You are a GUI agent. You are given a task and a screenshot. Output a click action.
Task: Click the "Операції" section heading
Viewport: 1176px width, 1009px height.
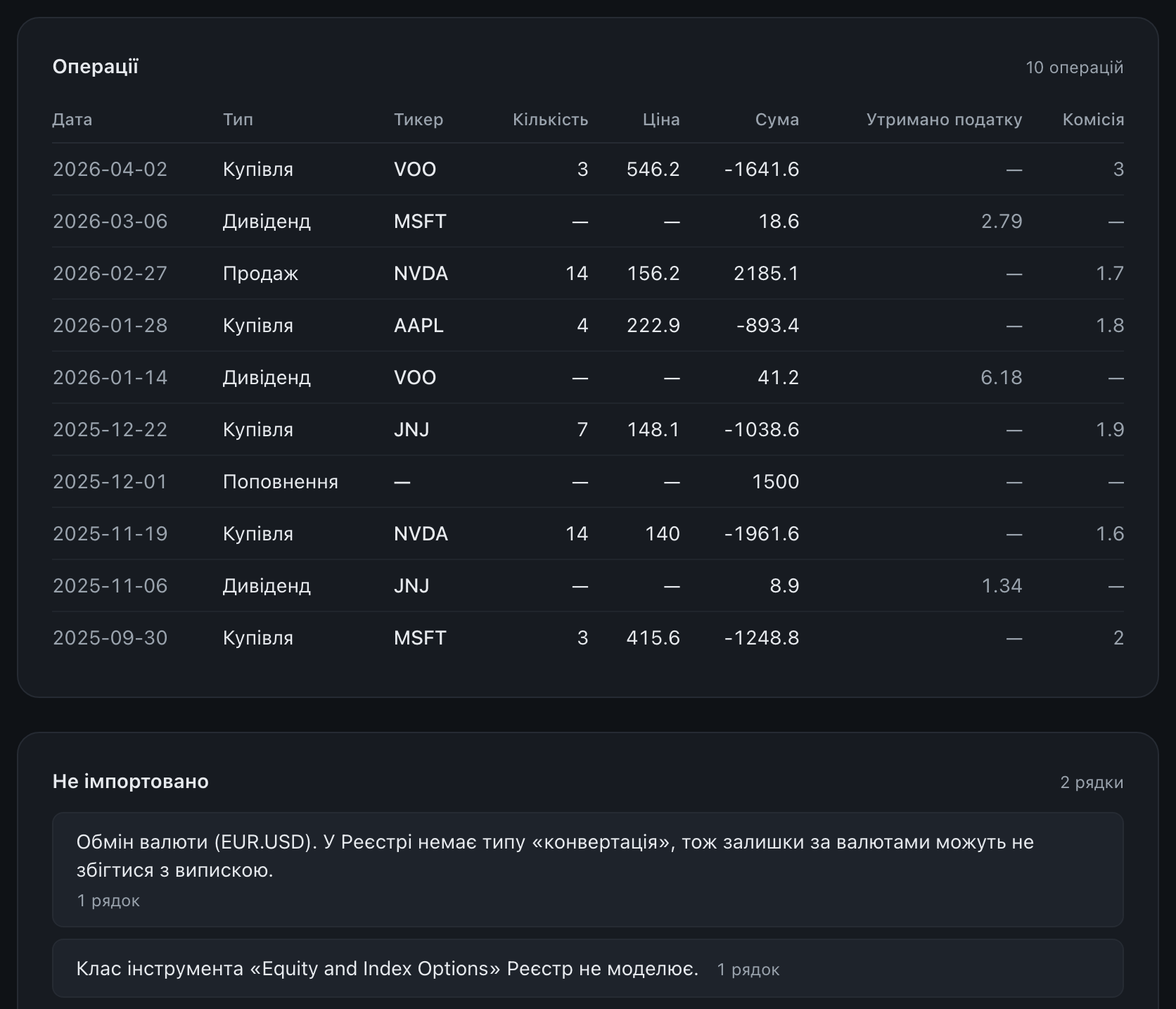96,67
